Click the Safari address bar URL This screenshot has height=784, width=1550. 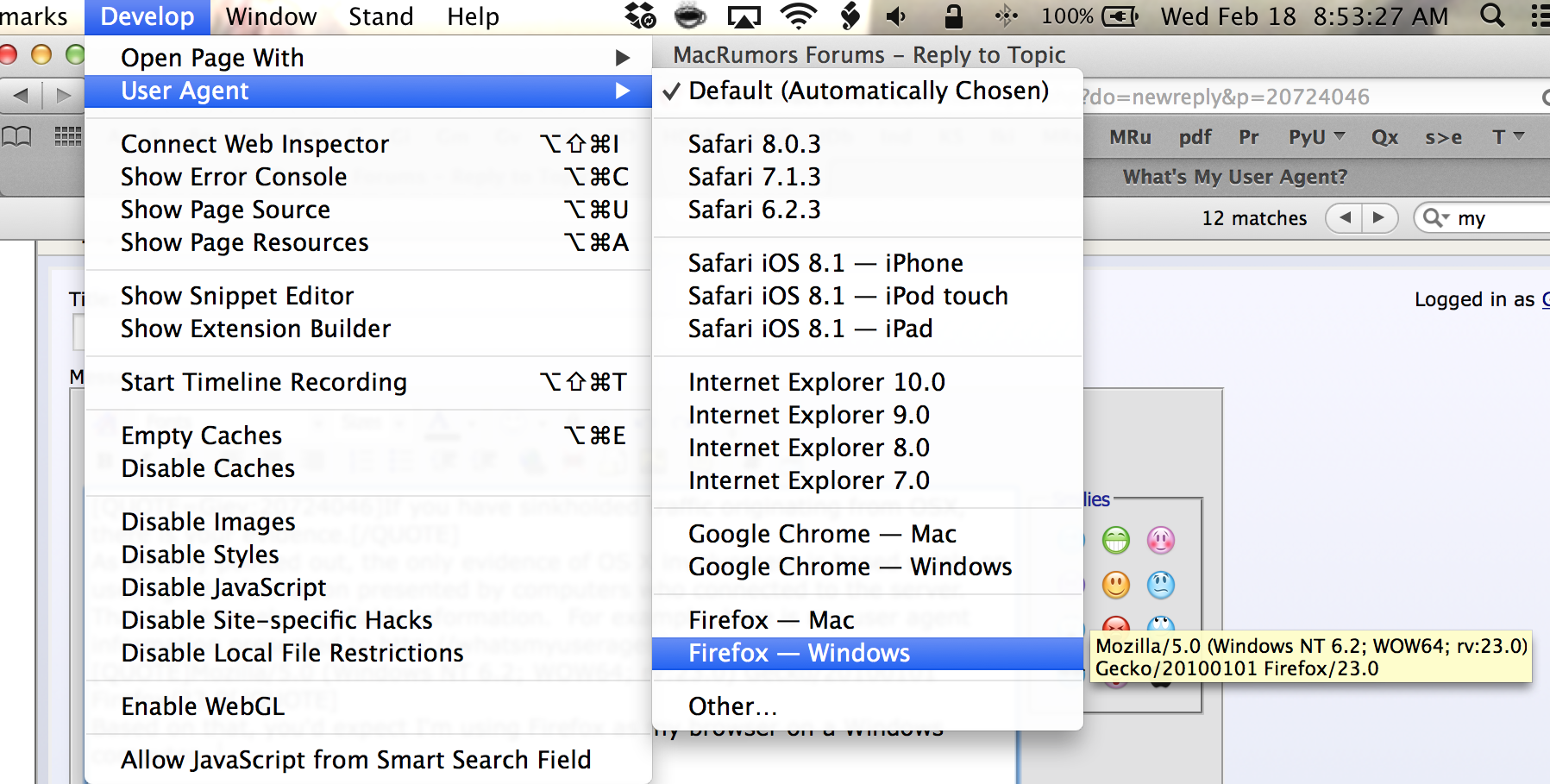pyautogui.click(x=1225, y=97)
